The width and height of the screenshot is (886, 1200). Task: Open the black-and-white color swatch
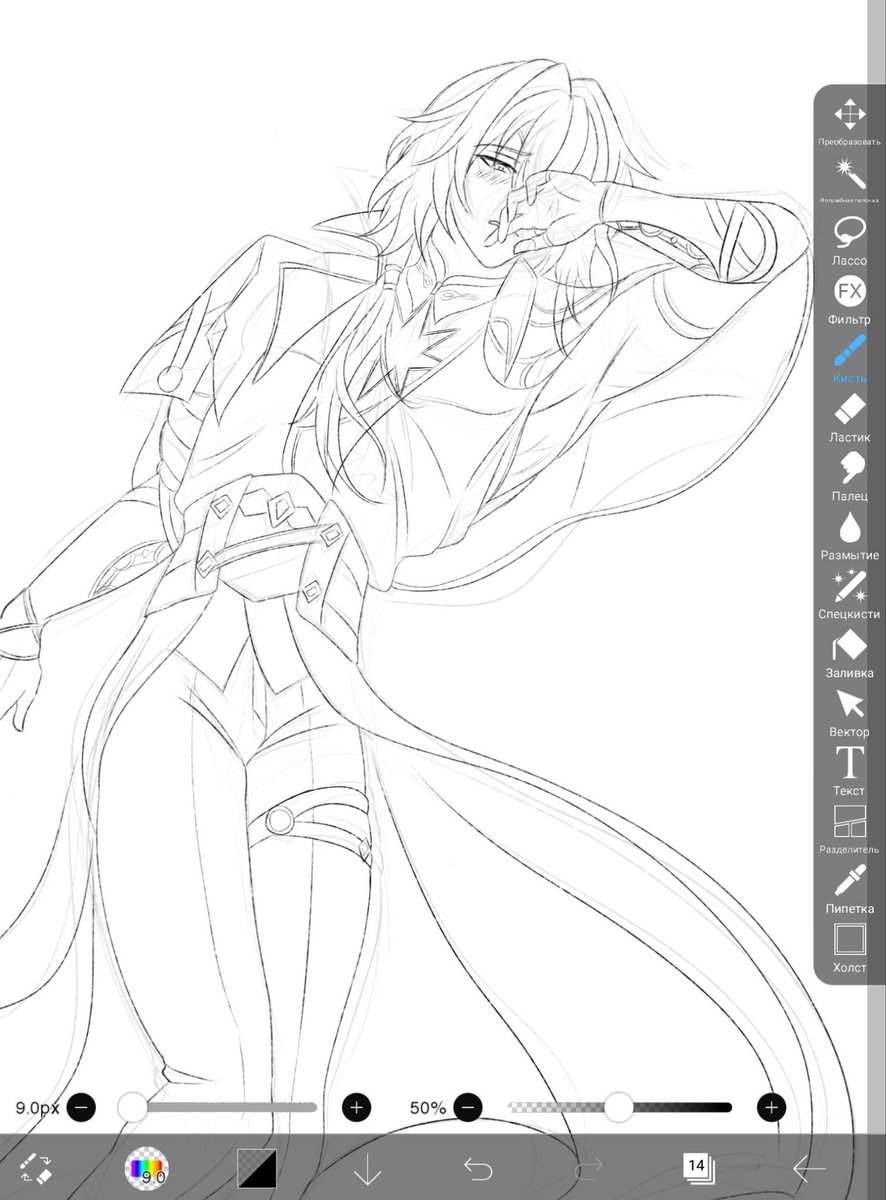point(256,1167)
